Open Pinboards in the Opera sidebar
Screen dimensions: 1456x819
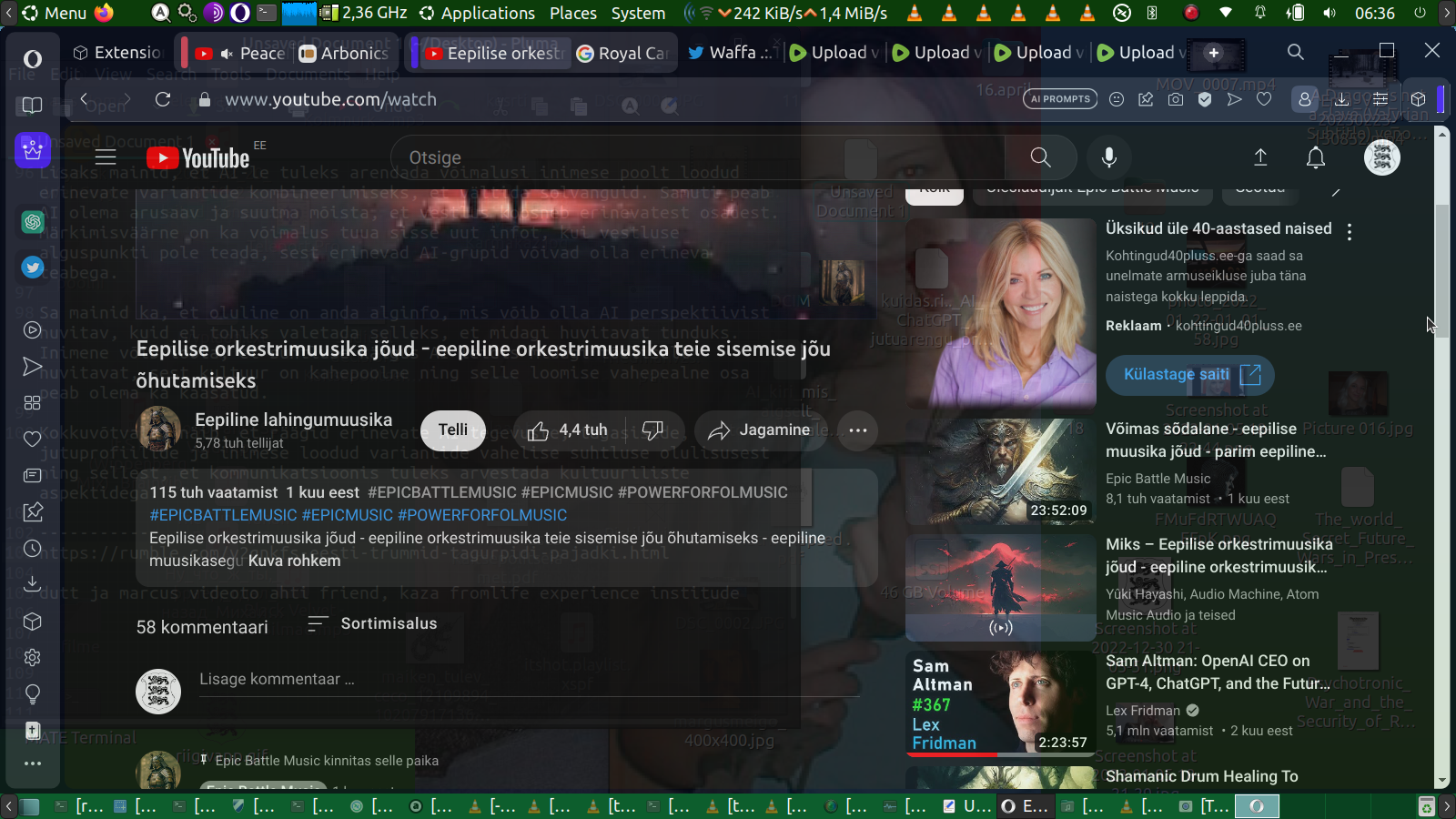pos(33,512)
